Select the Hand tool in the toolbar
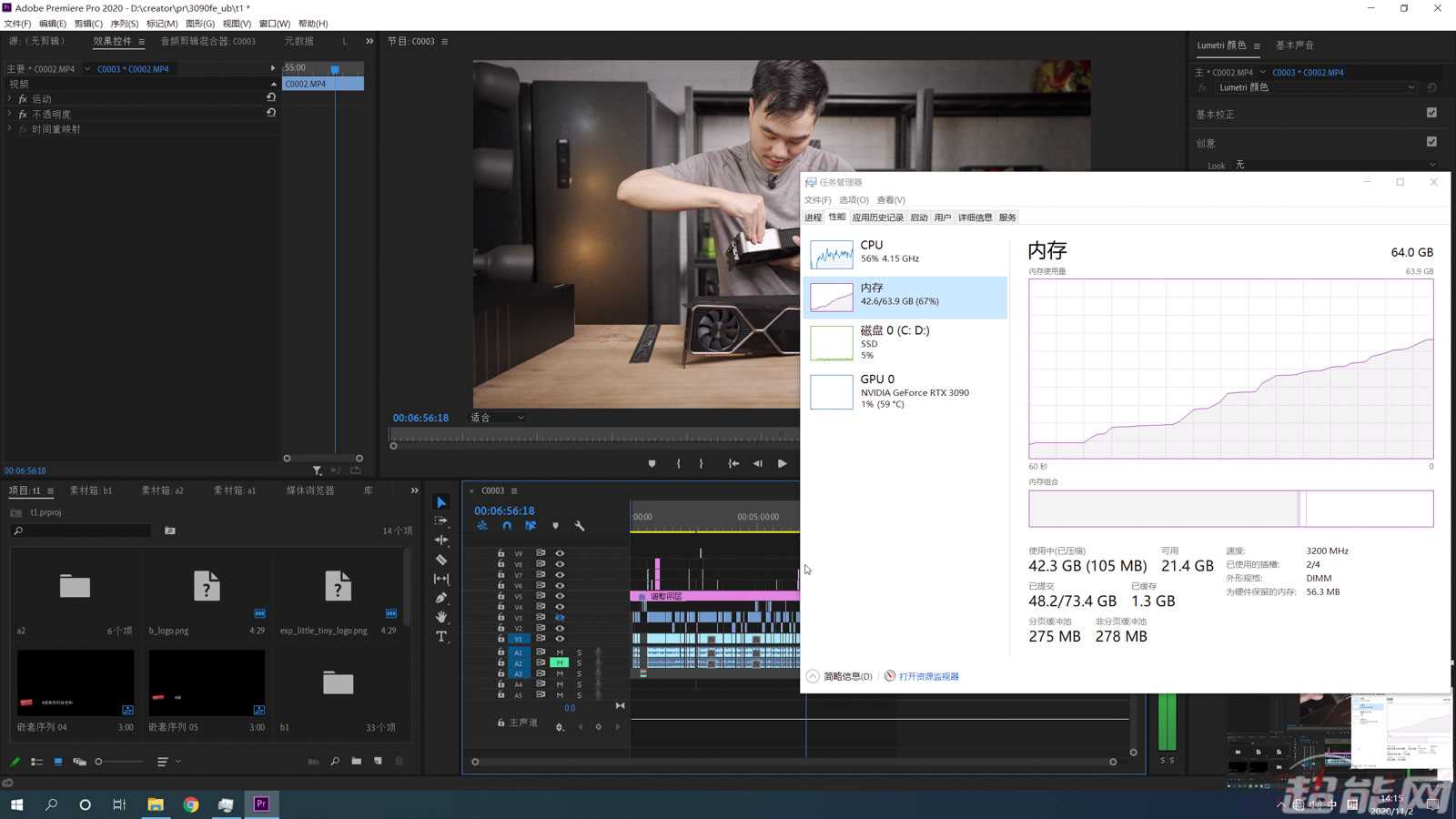Image resolution: width=1456 pixels, height=819 pixels. click(441, 617)
